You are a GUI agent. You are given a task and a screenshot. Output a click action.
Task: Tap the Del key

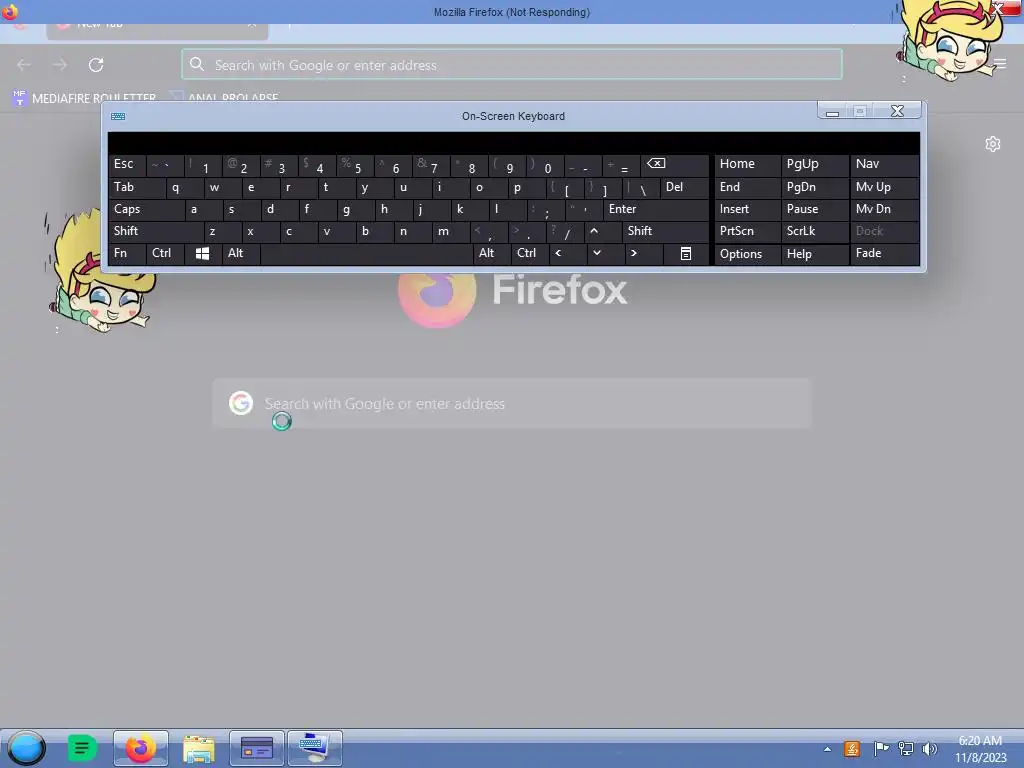coord(685,187)
